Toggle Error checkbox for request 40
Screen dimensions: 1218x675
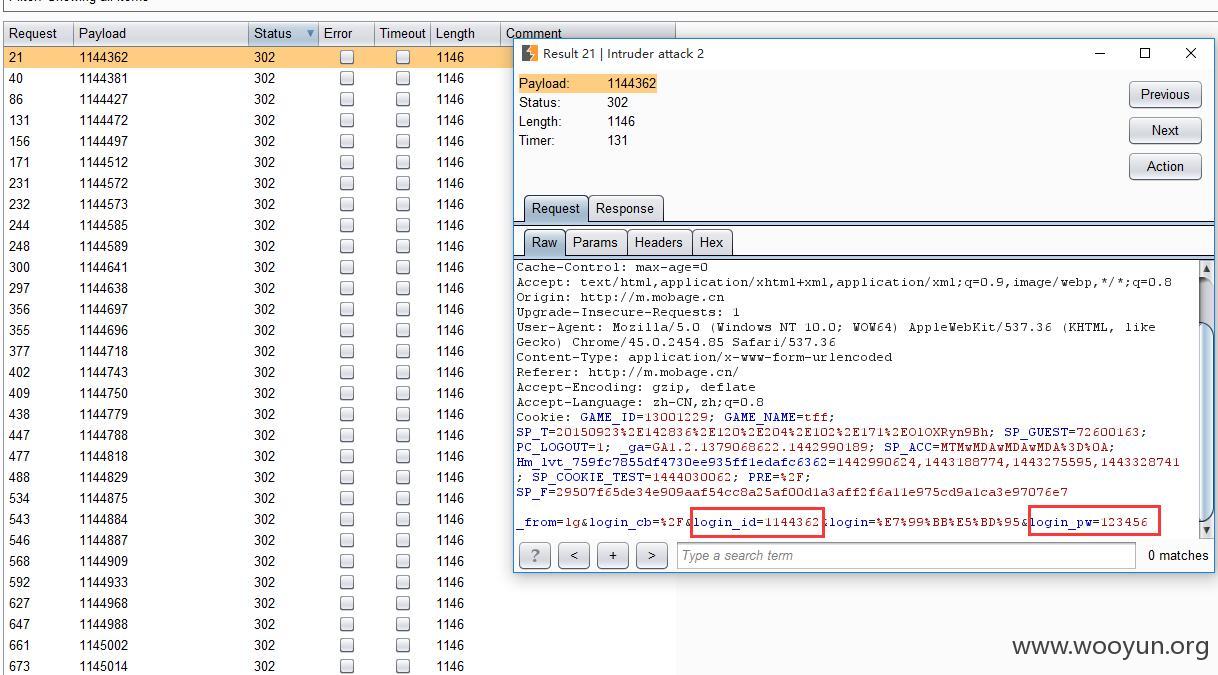coord(347,78)
